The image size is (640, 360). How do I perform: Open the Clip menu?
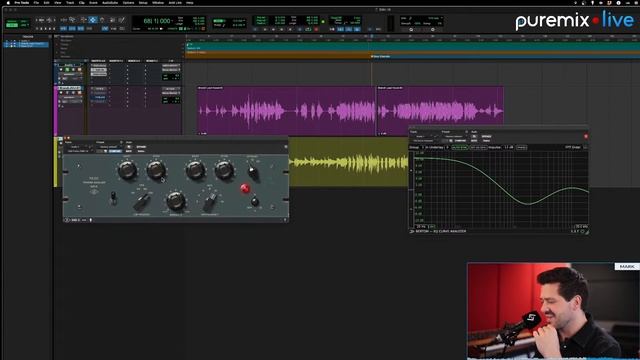[x=82, y=2]
